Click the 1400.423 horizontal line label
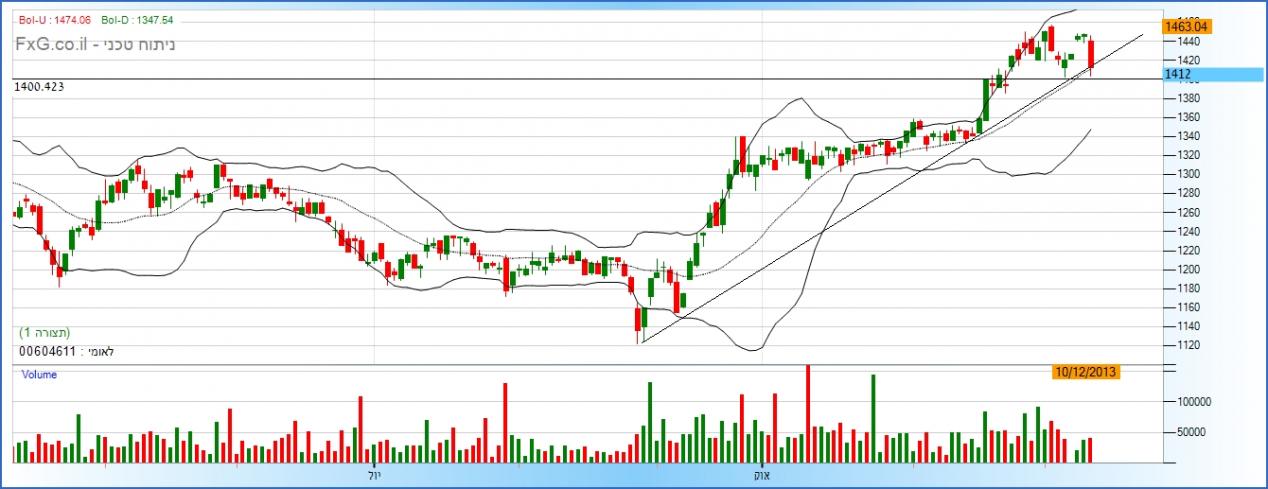1268x489 pixels. point(41,88)
